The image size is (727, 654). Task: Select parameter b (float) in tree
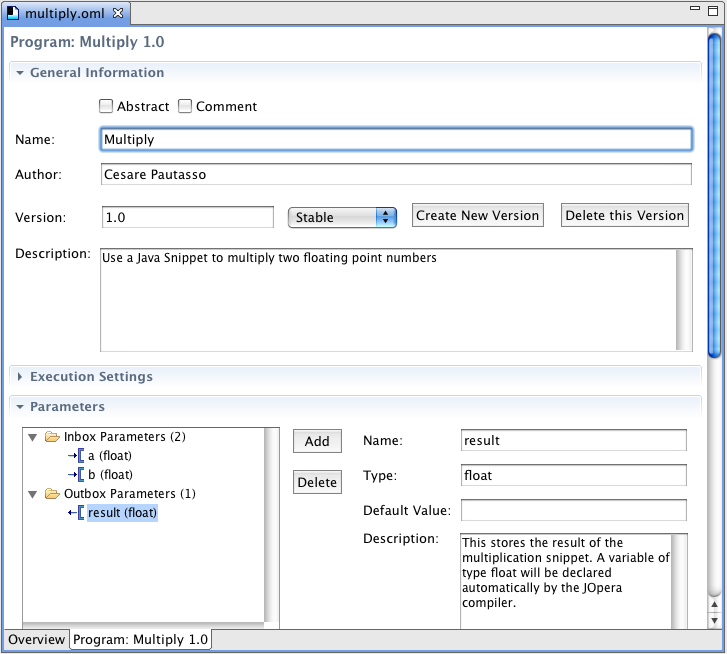pos(110,475)
